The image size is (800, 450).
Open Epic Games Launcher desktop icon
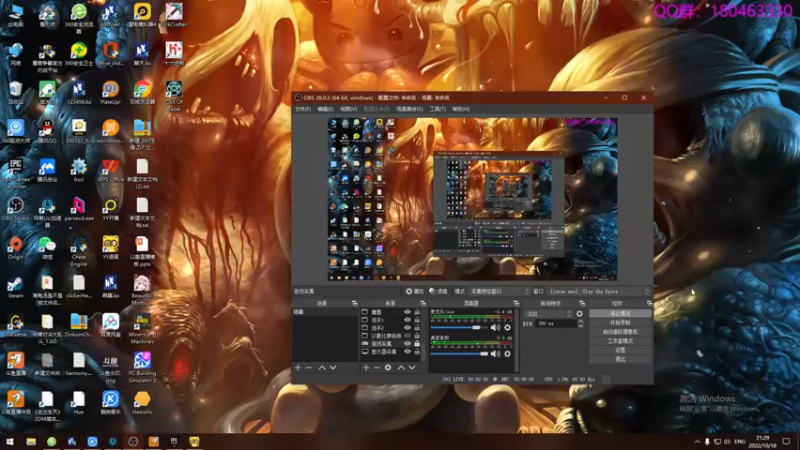15,172
